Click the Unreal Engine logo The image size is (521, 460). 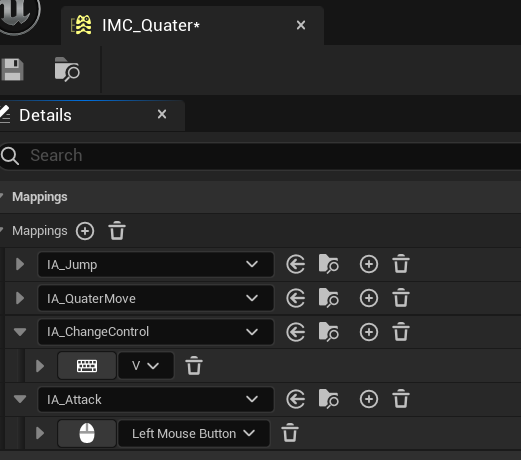18,15
